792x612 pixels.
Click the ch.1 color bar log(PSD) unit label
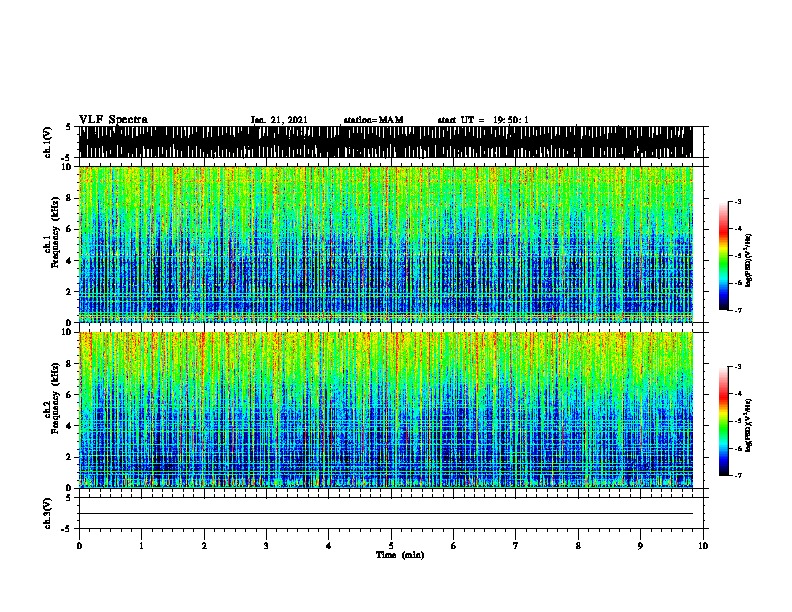click(x=749, y=260)
